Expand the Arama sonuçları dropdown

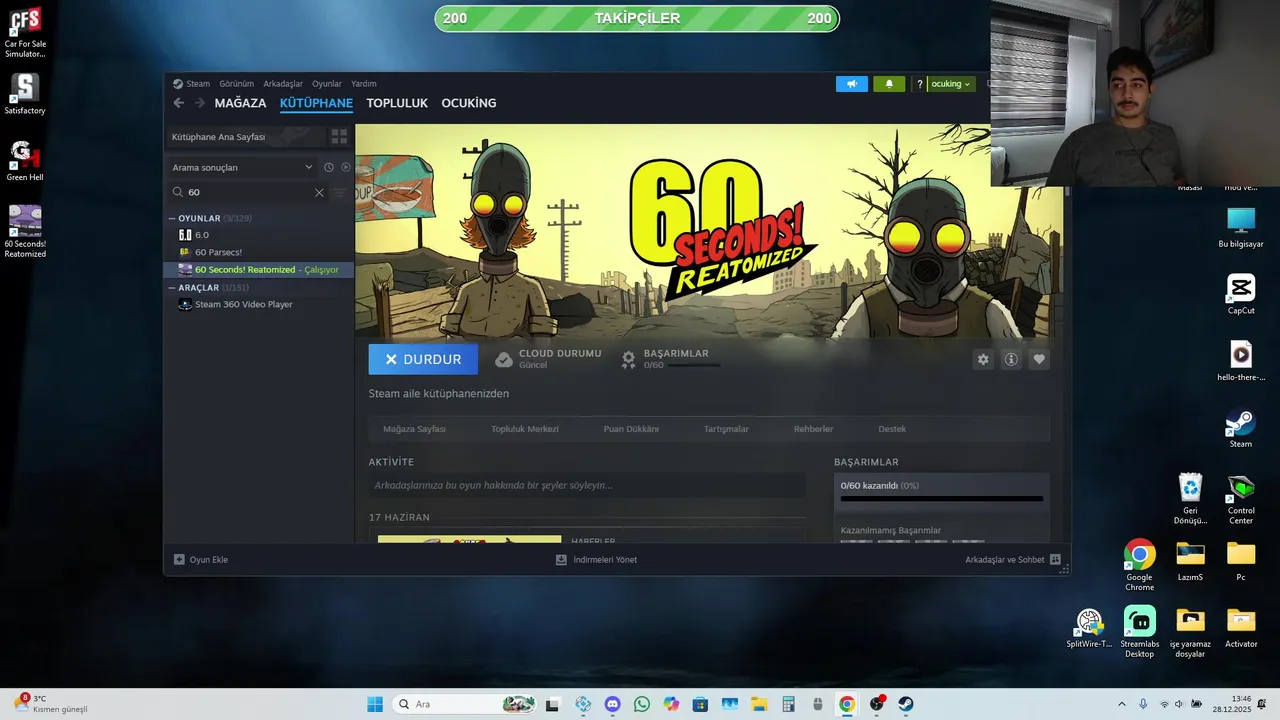242,167
